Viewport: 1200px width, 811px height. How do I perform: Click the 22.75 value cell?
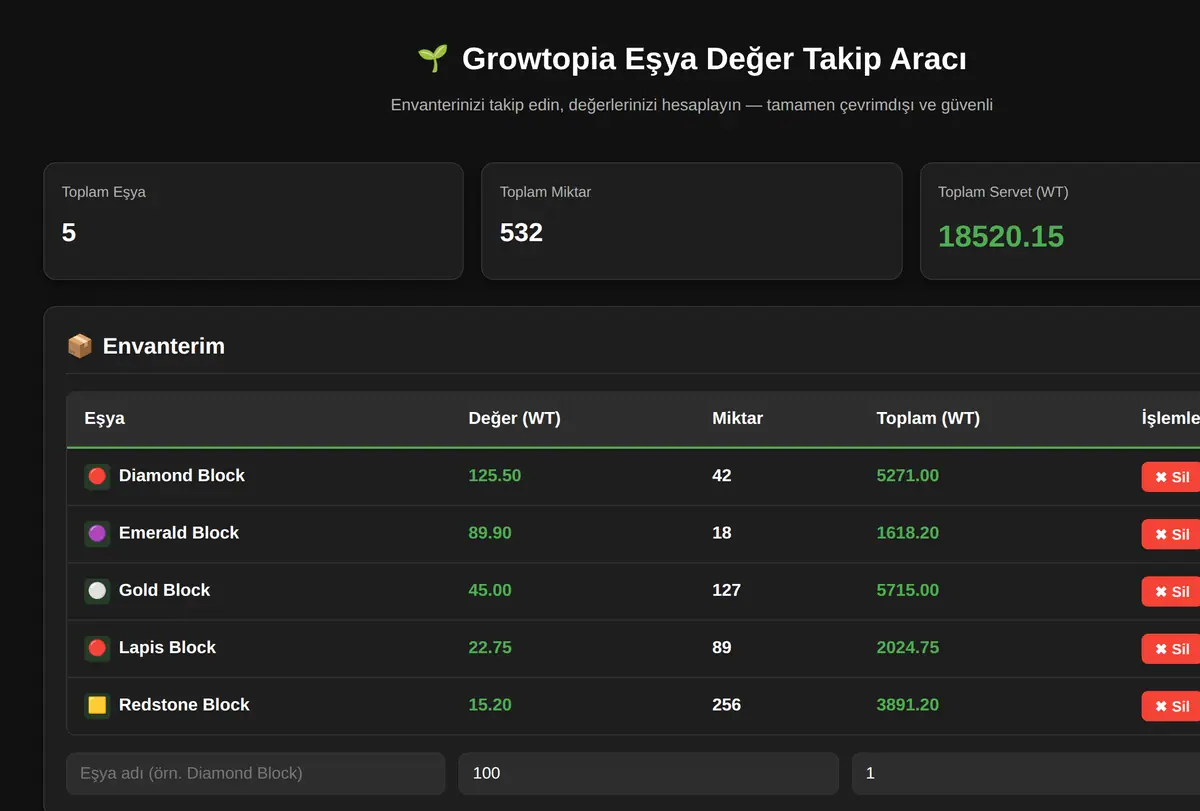coord(490,647)
